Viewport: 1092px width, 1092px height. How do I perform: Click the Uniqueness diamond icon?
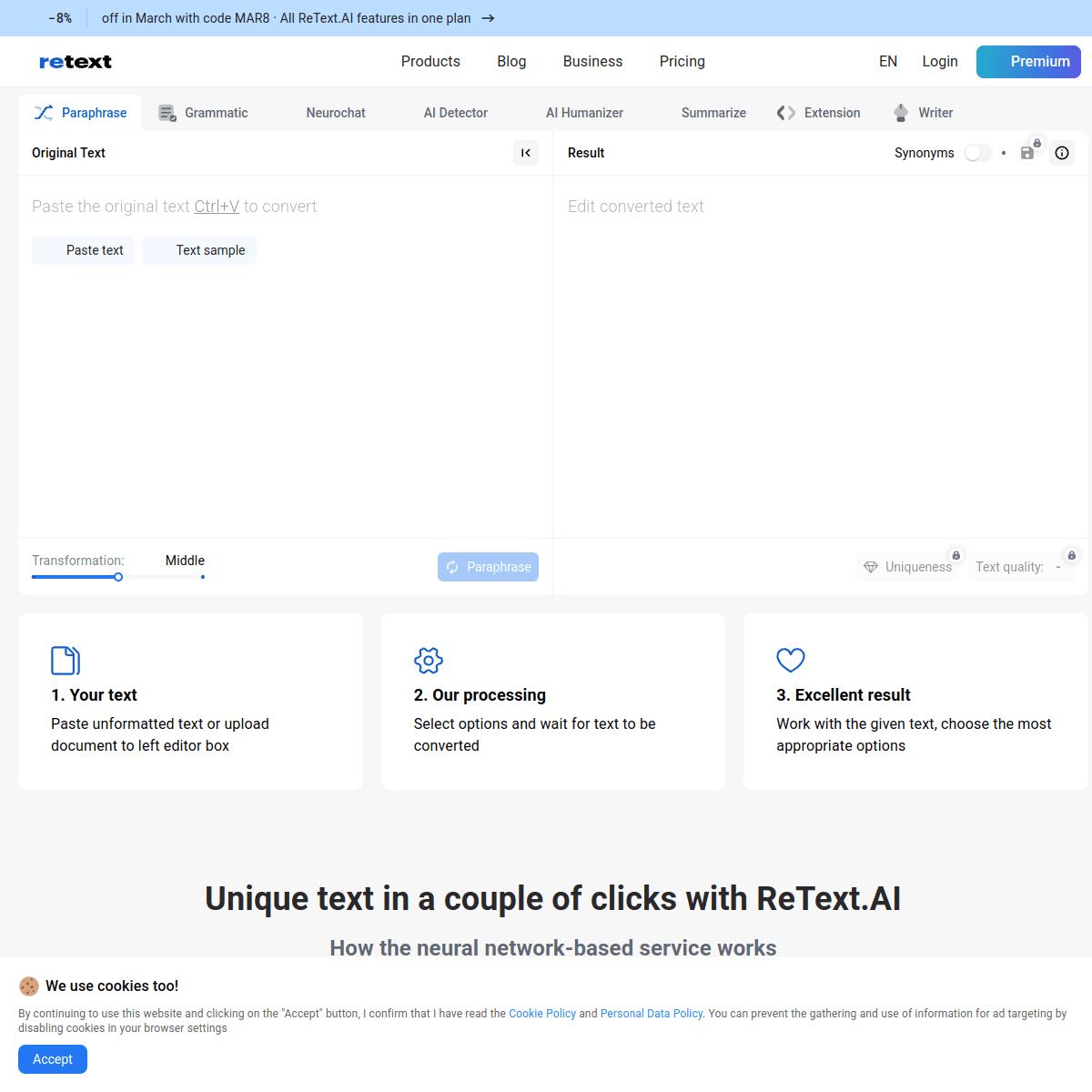pos(871,567)
